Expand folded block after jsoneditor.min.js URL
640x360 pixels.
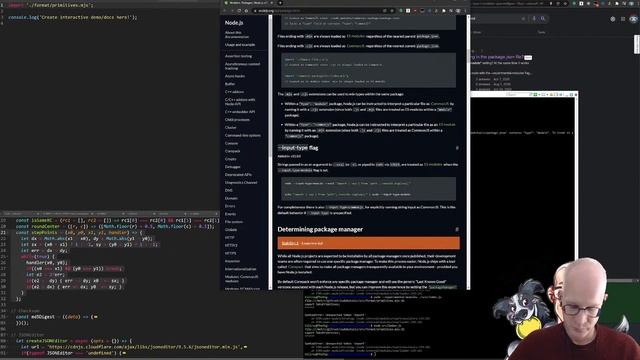(245, 347)
